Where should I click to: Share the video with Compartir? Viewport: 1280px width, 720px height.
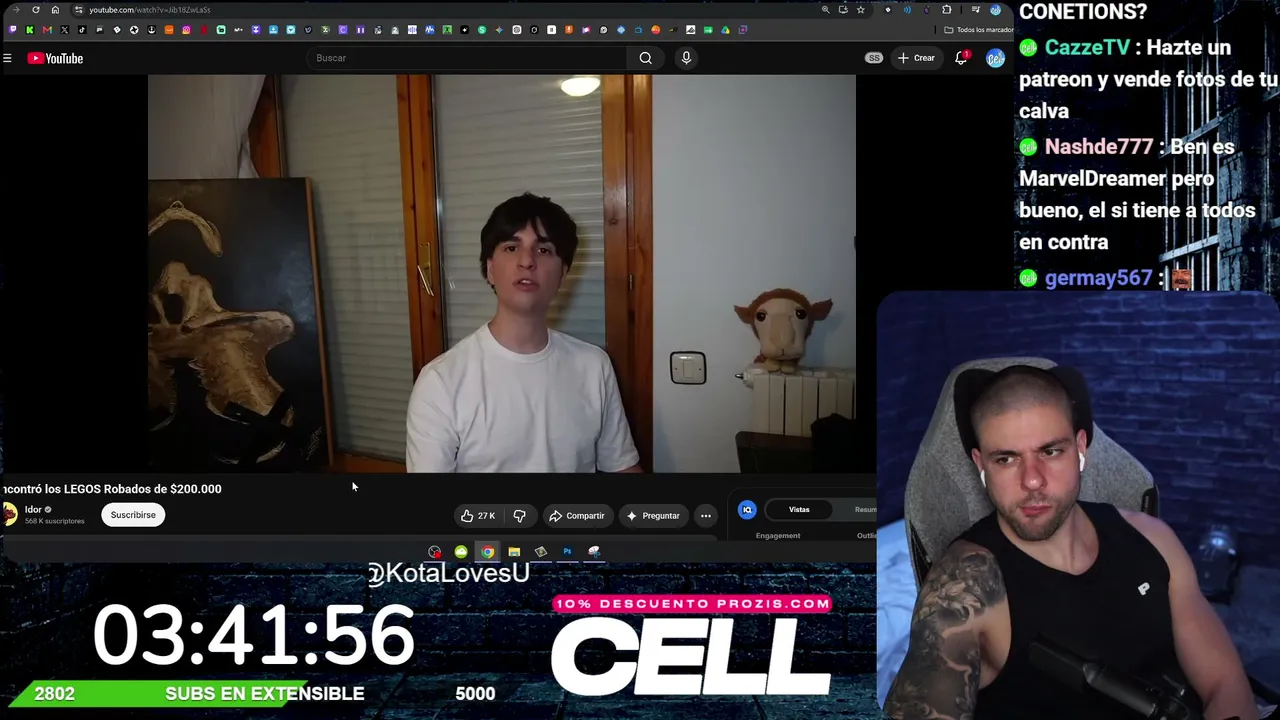(577, 516)
